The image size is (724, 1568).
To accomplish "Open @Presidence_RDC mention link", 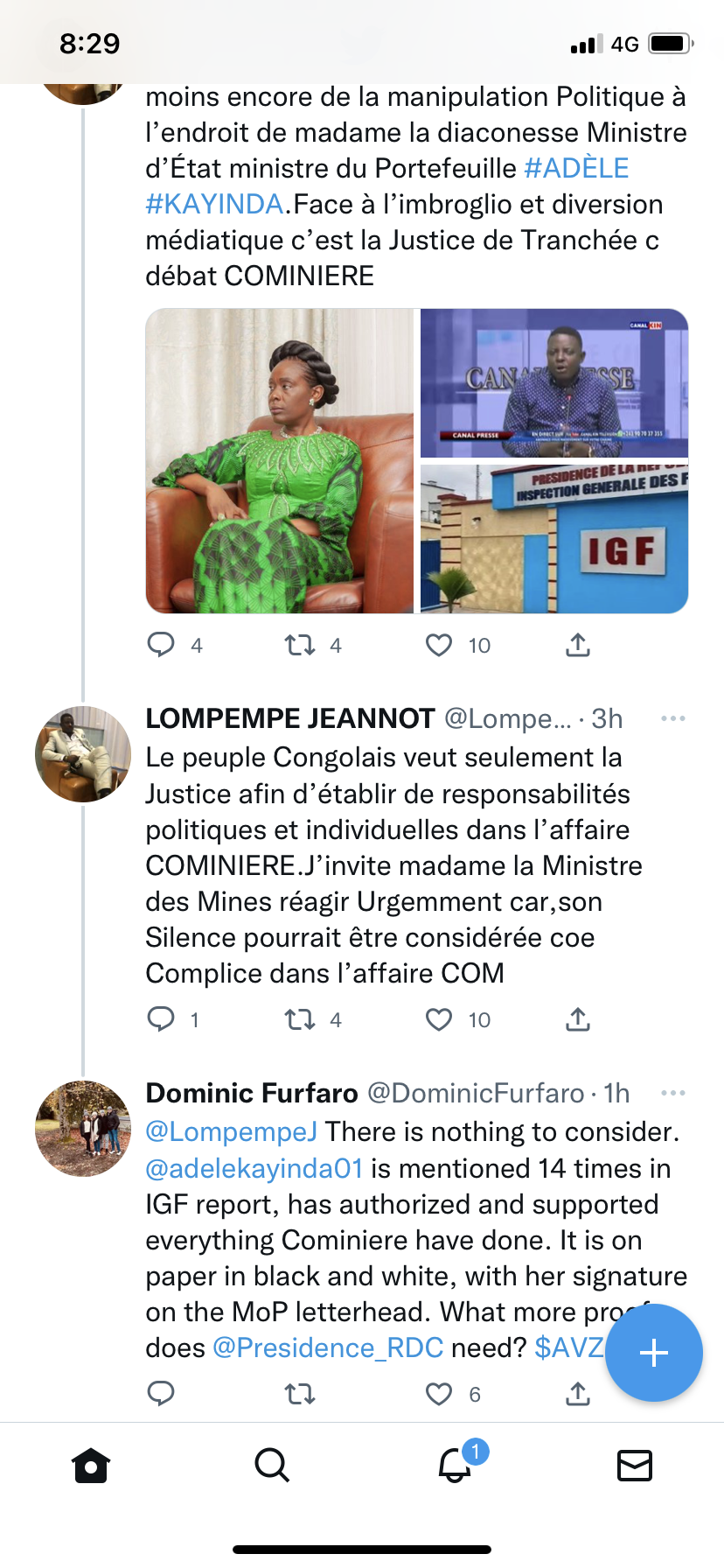I will [x=328, y=1347].
